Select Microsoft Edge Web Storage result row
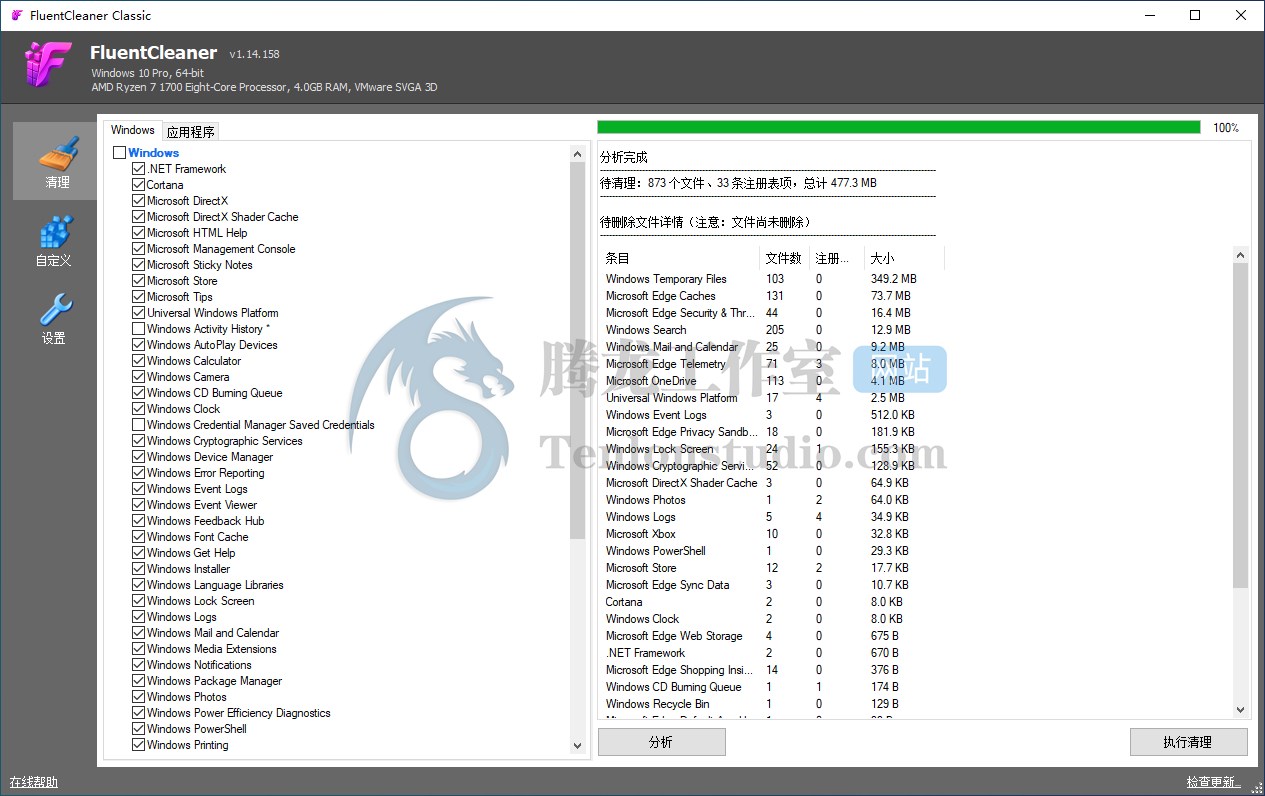Viewport: 1265px width, 796px height. tap(773, 636)
